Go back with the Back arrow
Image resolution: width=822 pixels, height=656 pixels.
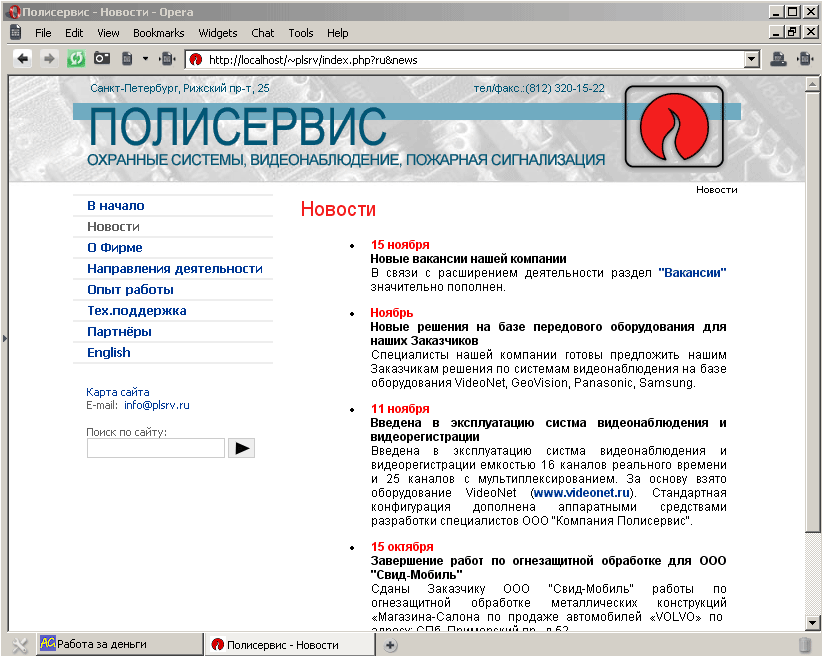pyautogui.click(x=23, y=59)
